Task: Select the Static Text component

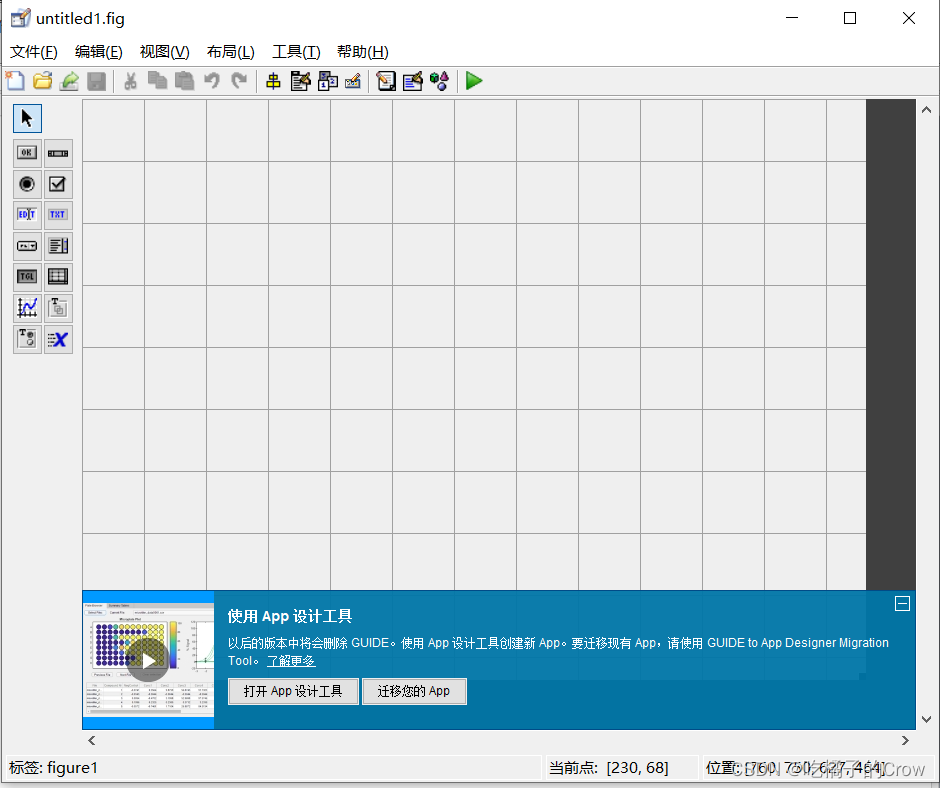Action: (58, 215)
